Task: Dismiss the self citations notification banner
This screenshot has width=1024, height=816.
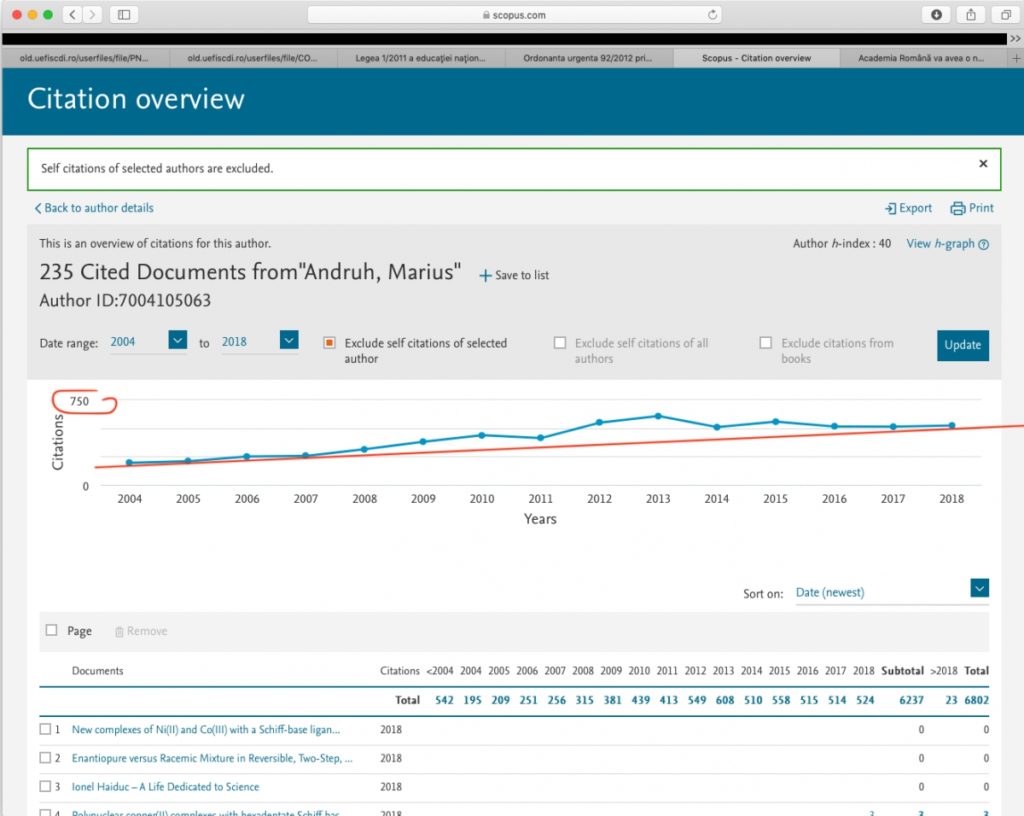Action: pyautogui.click(x=983, y=164)
